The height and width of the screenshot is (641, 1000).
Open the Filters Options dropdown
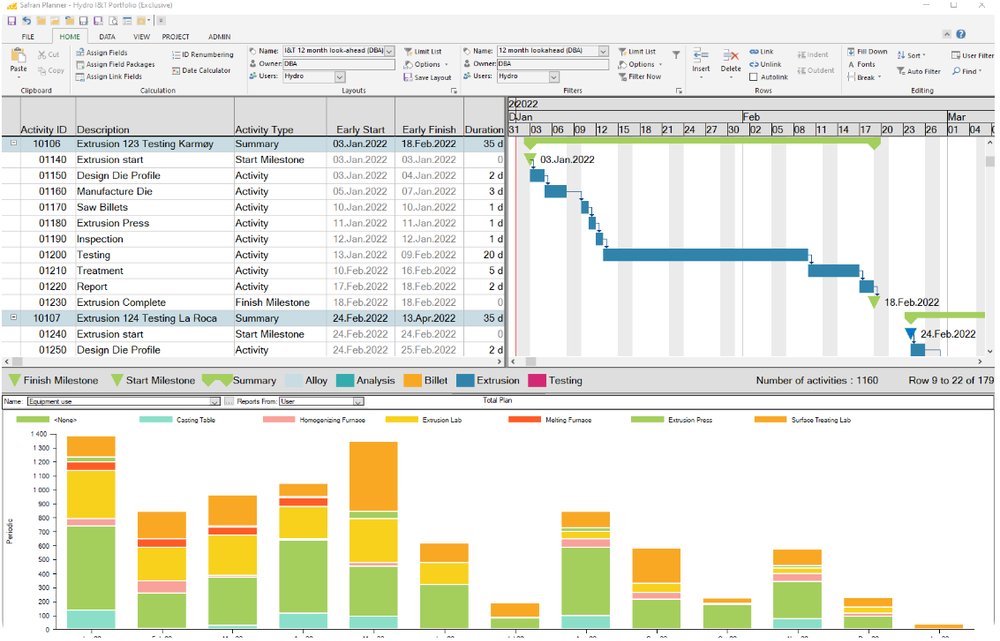[640, 64]
